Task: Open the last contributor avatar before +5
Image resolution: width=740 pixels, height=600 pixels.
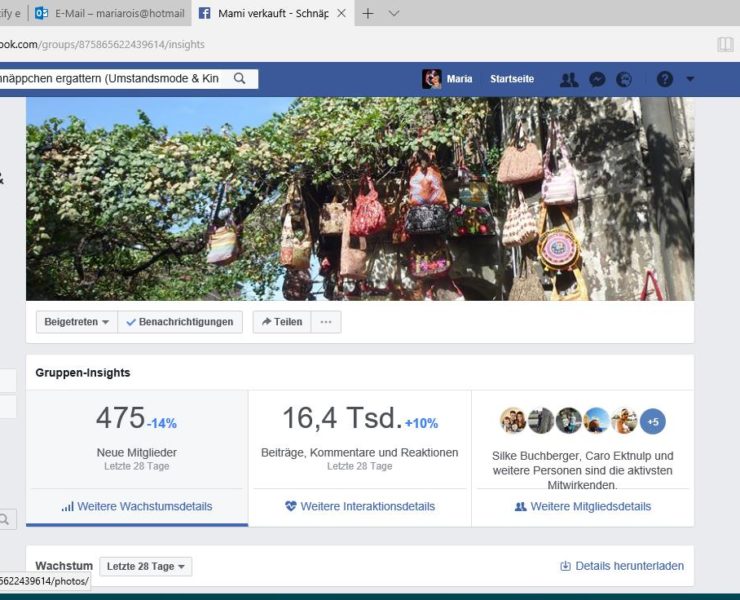Action: [x=624, y=421]
